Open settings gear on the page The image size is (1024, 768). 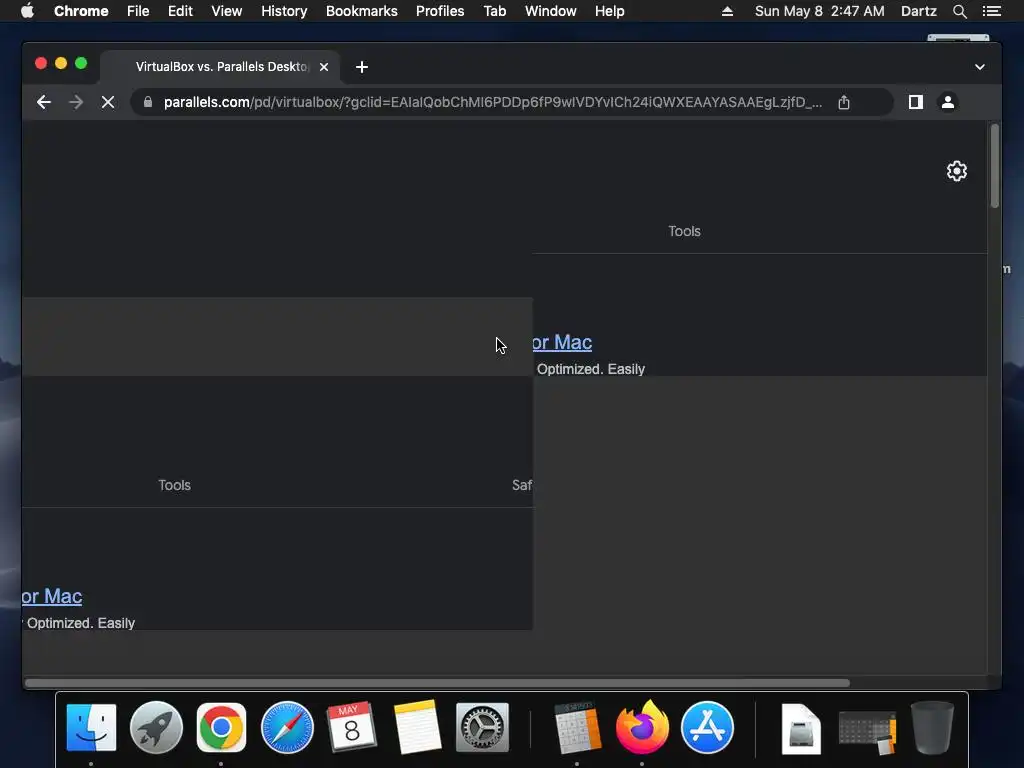957,171
